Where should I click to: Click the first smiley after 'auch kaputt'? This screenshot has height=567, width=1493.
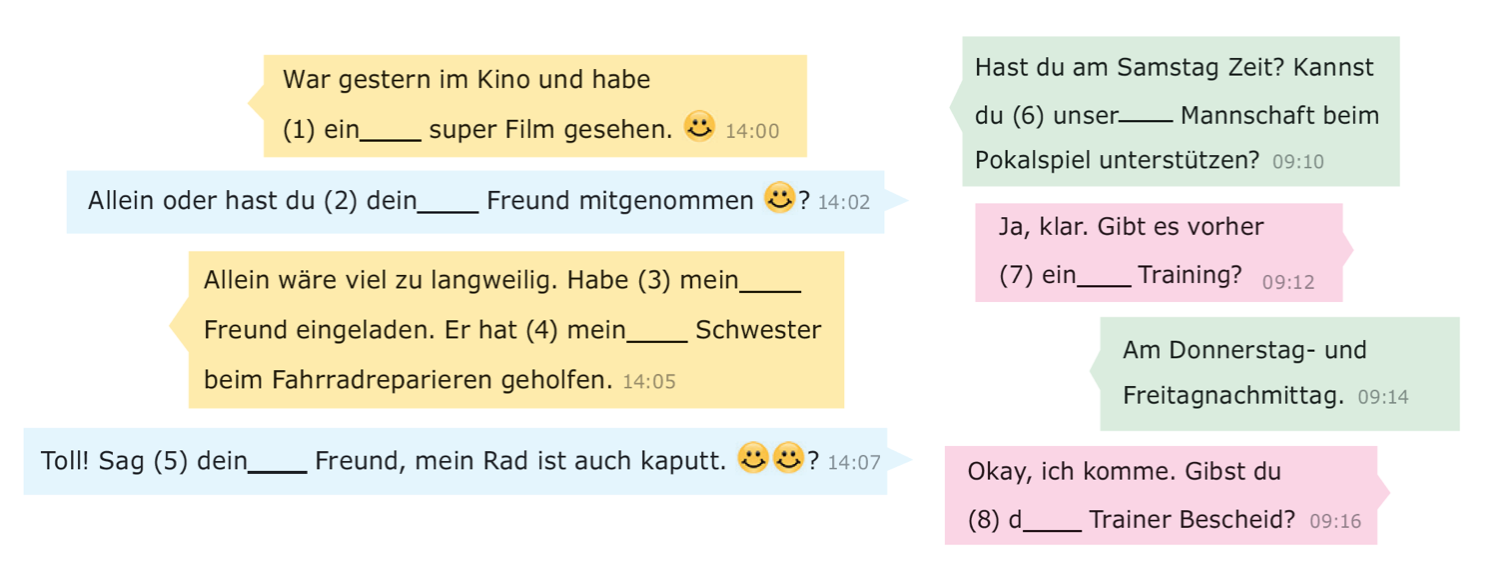point(752,458)
